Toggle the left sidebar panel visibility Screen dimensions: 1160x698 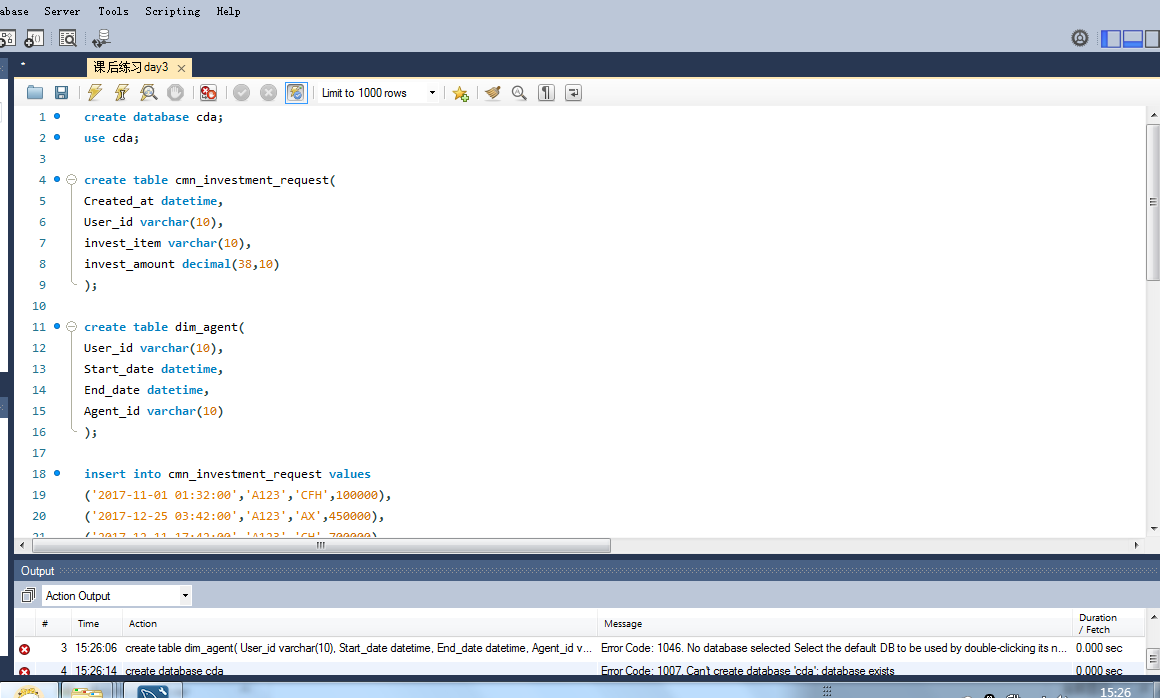(x=1110, y=38)
